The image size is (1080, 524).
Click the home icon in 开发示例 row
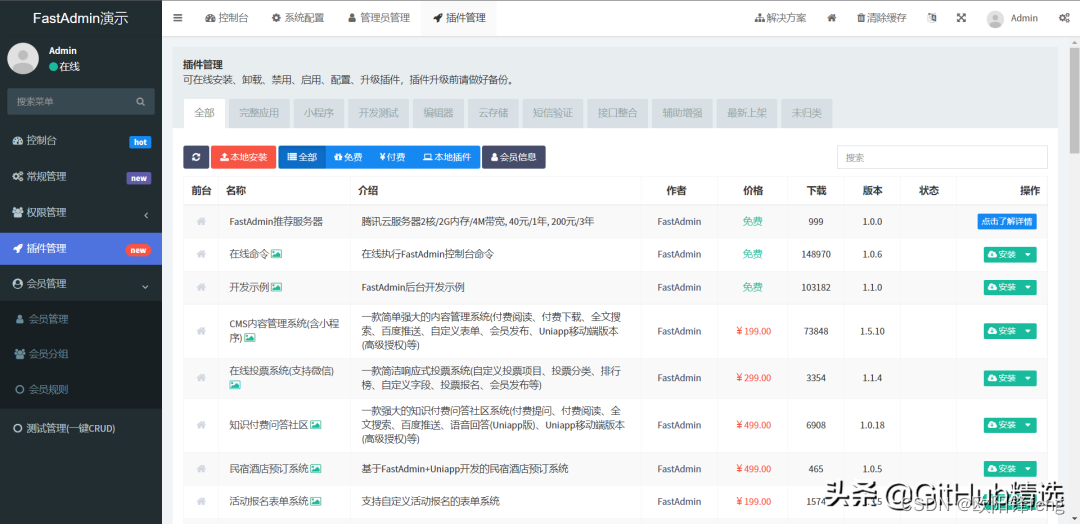pos(201,287)
